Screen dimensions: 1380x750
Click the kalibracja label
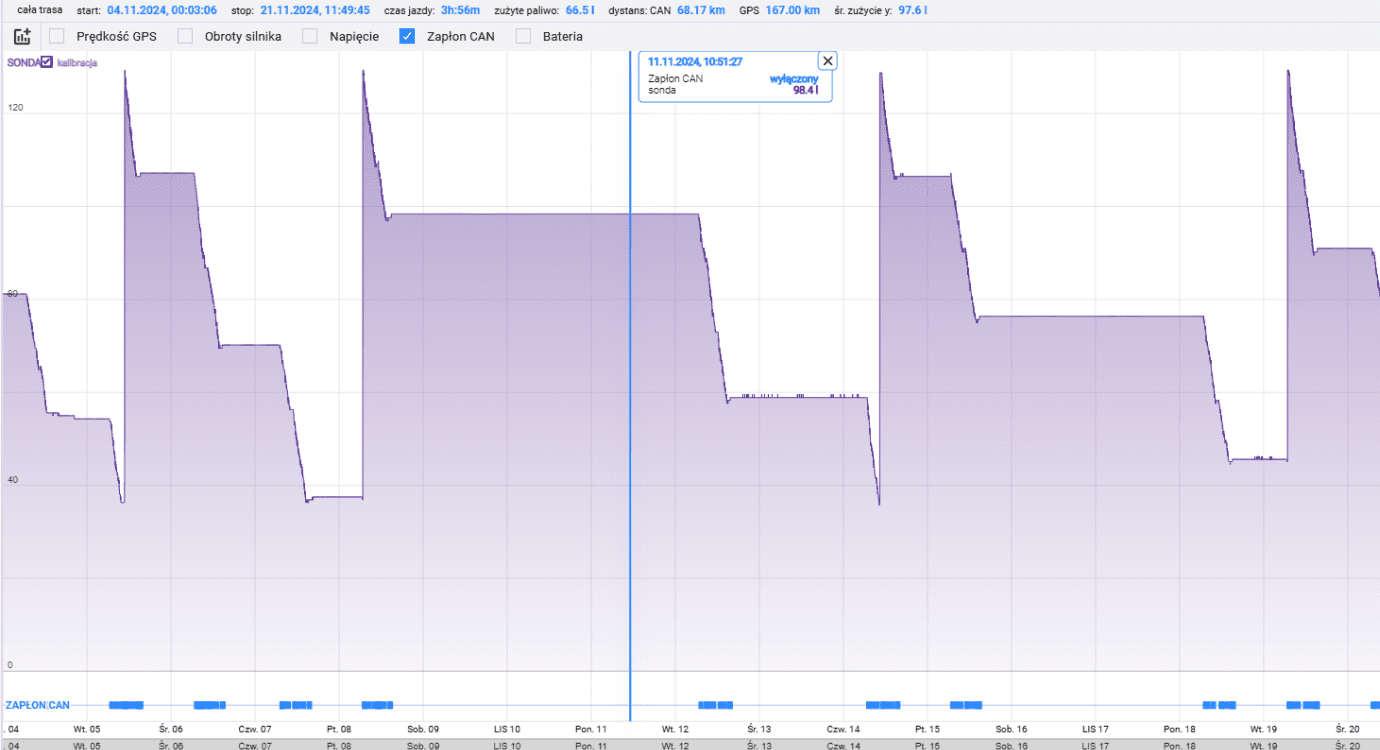coord(77,62)
